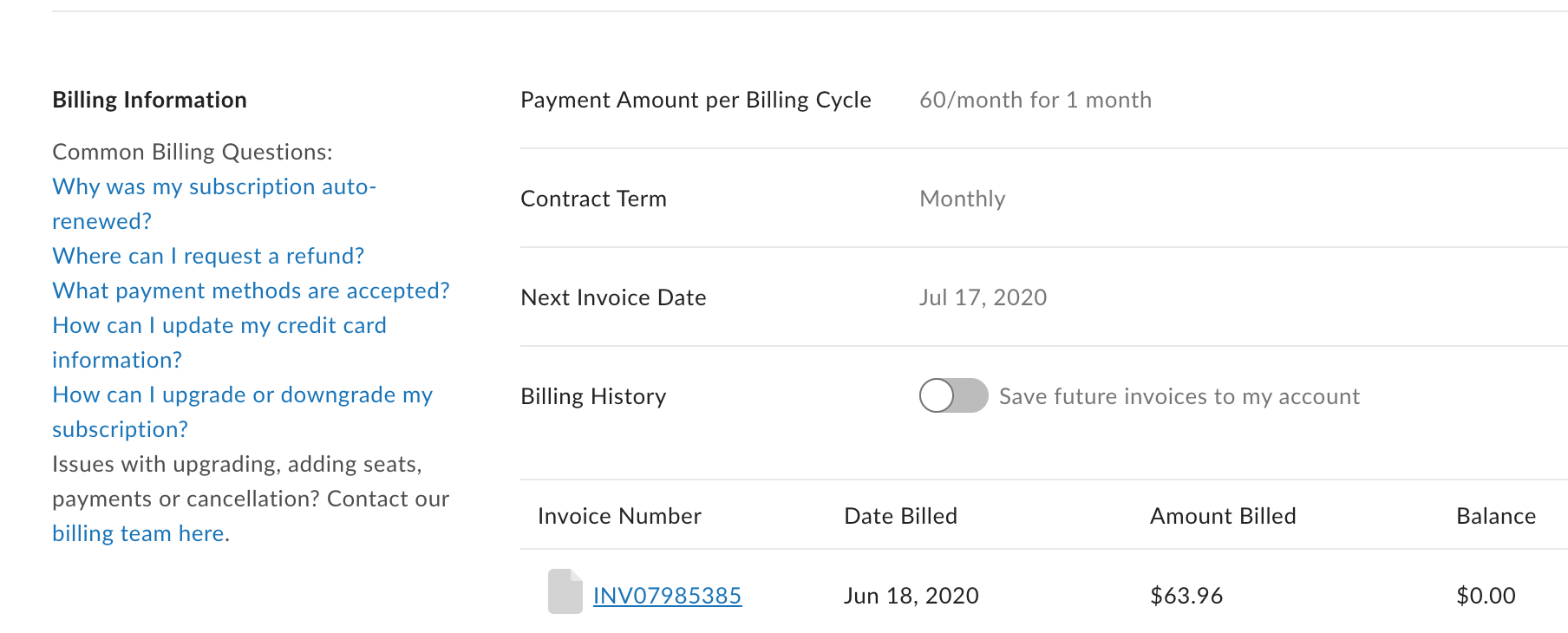Follow the accepted payment methods link

[251, 291]
